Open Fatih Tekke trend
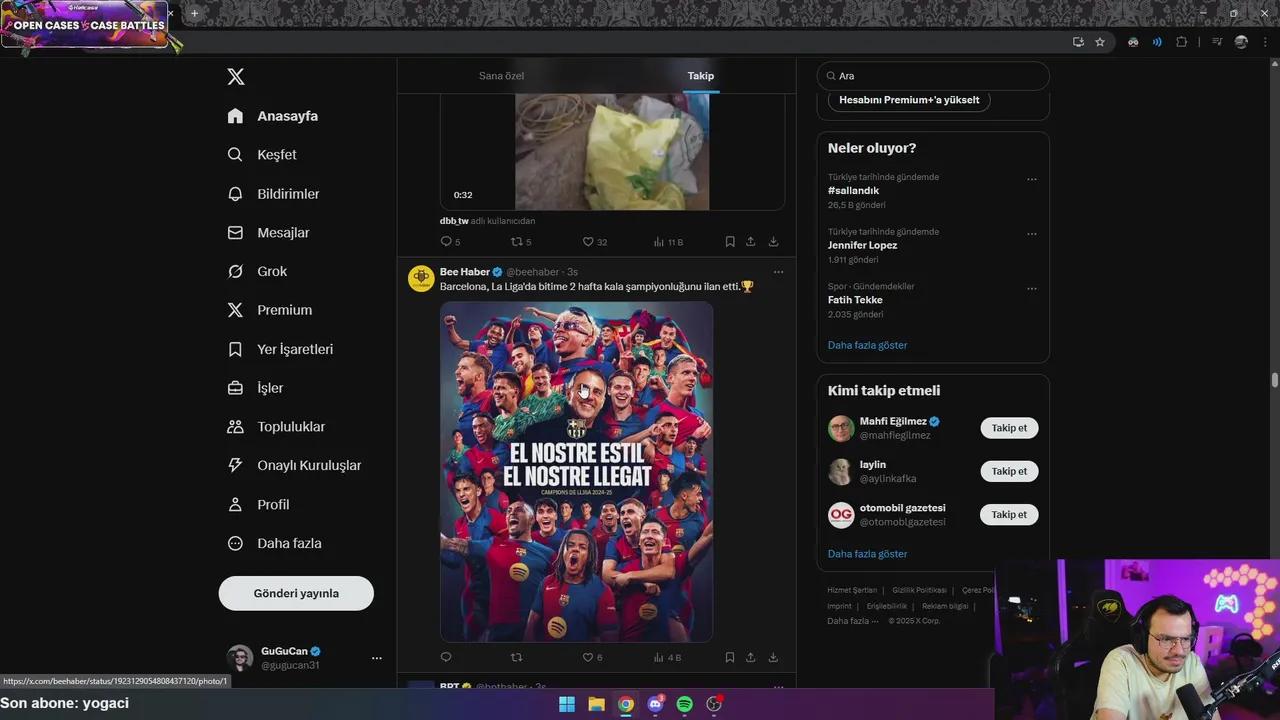 855,300
